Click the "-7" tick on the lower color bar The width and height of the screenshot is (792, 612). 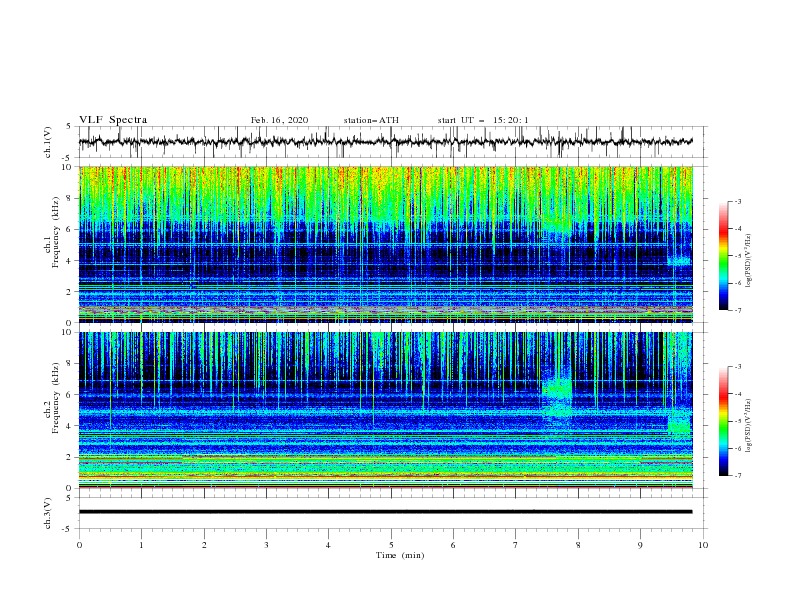(737, 476)
